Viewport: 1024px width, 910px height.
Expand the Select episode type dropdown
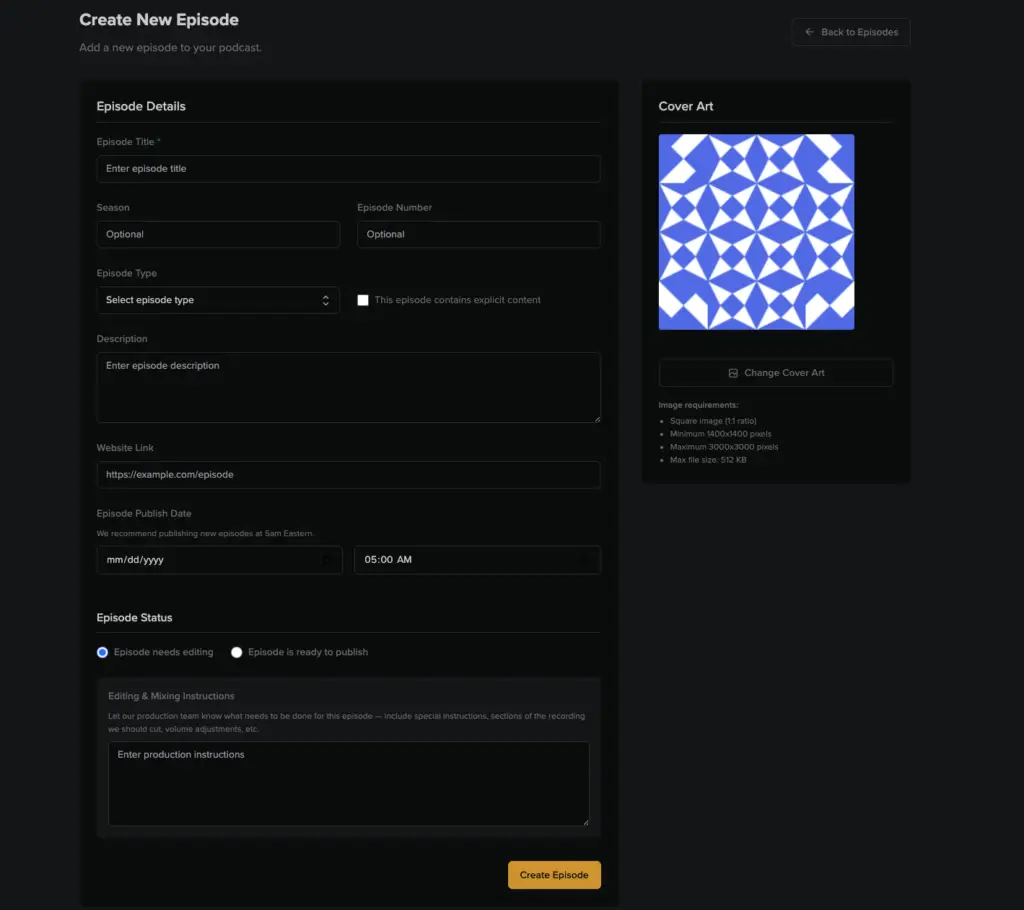click(218, 300)
